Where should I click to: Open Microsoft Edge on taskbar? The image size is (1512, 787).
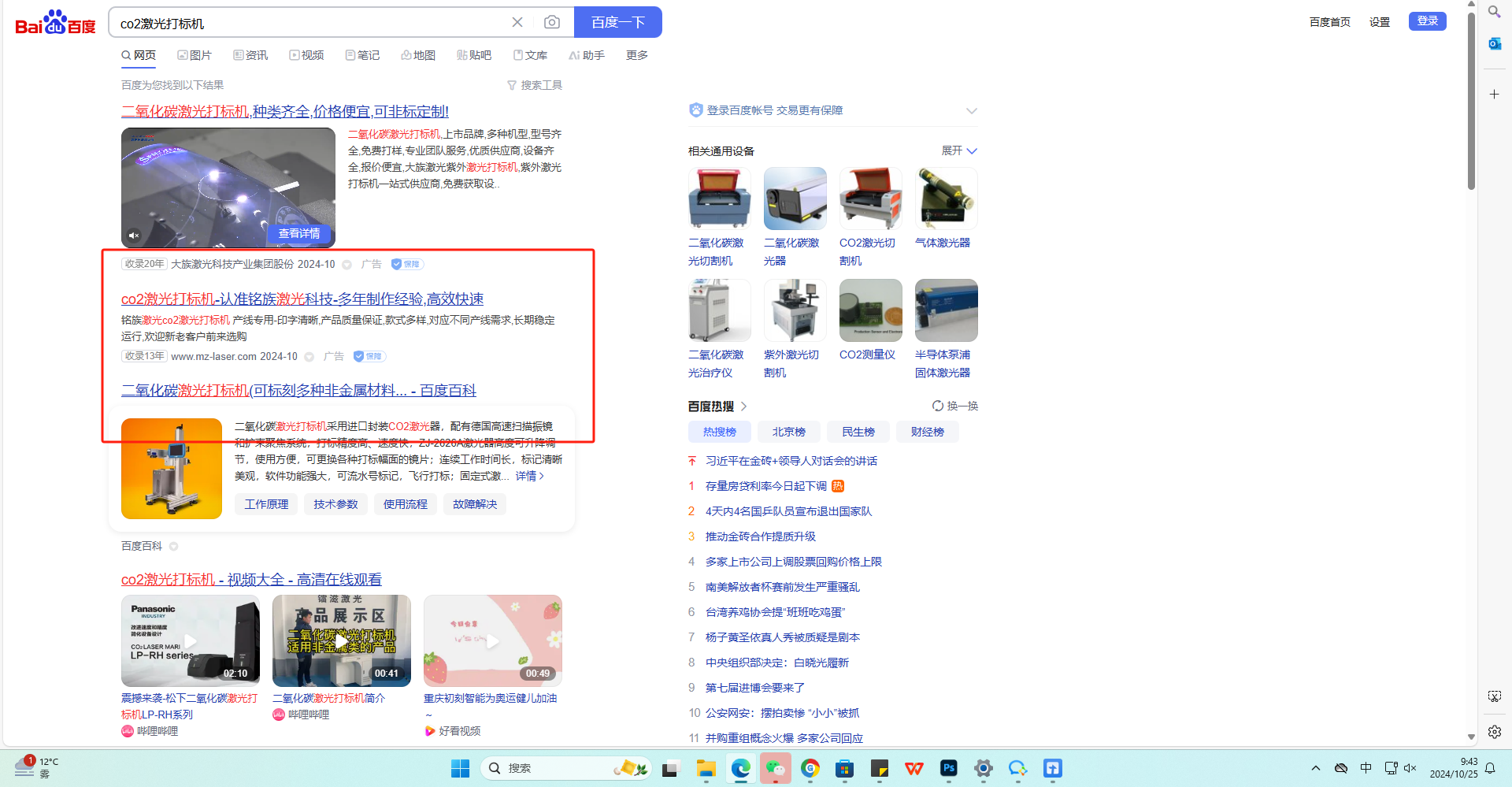740,768
